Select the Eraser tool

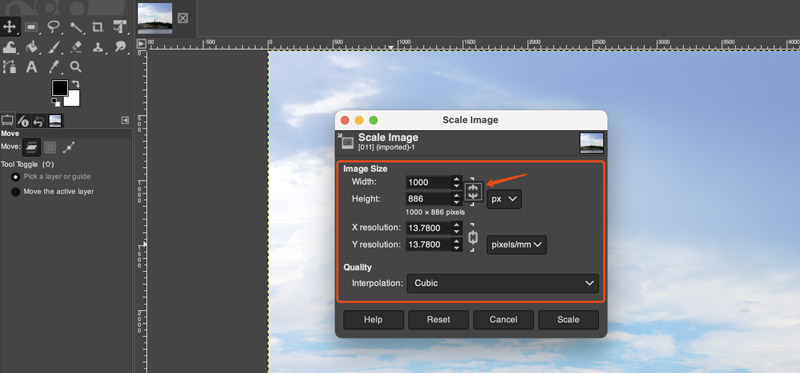coord(76,47)
